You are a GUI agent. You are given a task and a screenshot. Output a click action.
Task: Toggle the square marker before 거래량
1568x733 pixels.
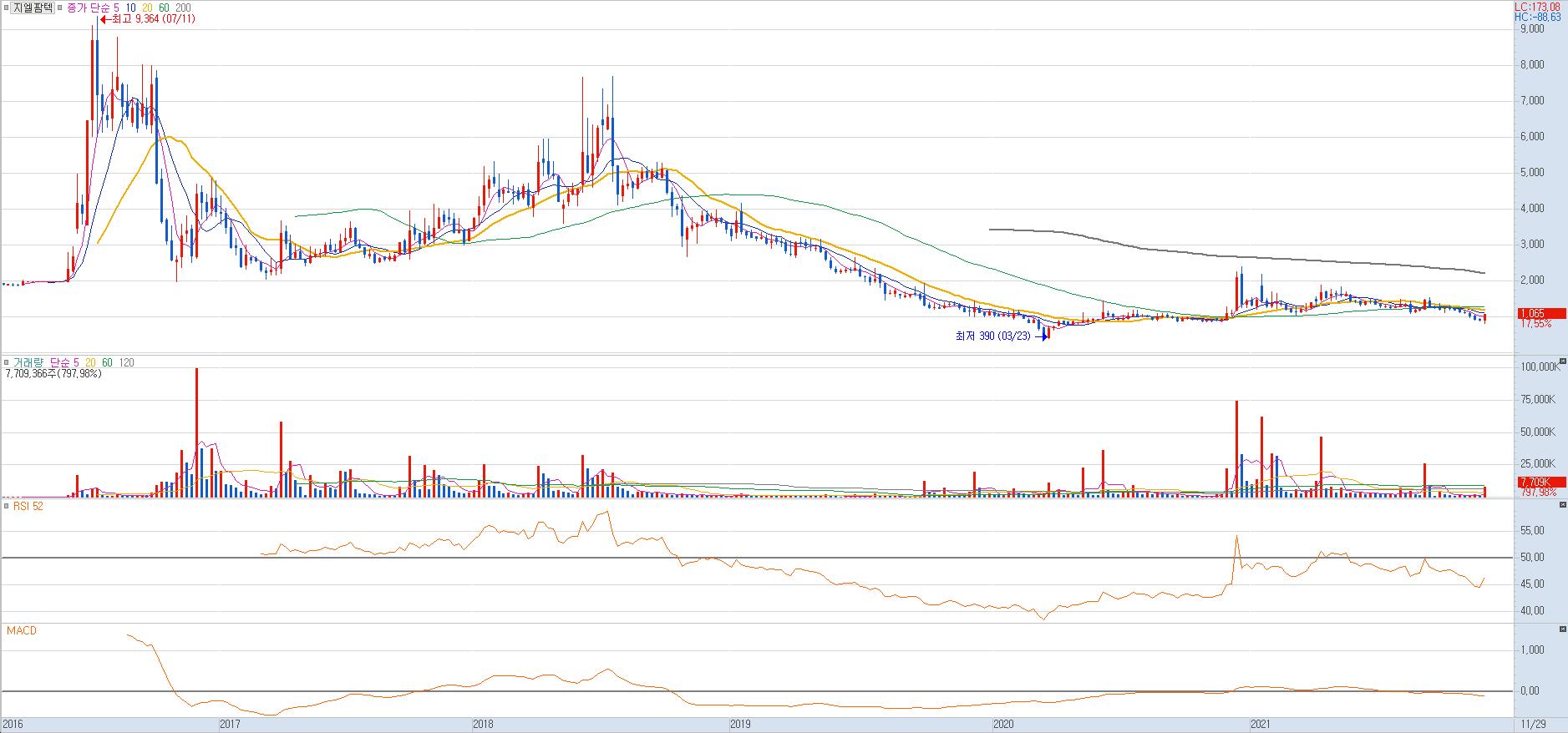[x=7, y=363]
